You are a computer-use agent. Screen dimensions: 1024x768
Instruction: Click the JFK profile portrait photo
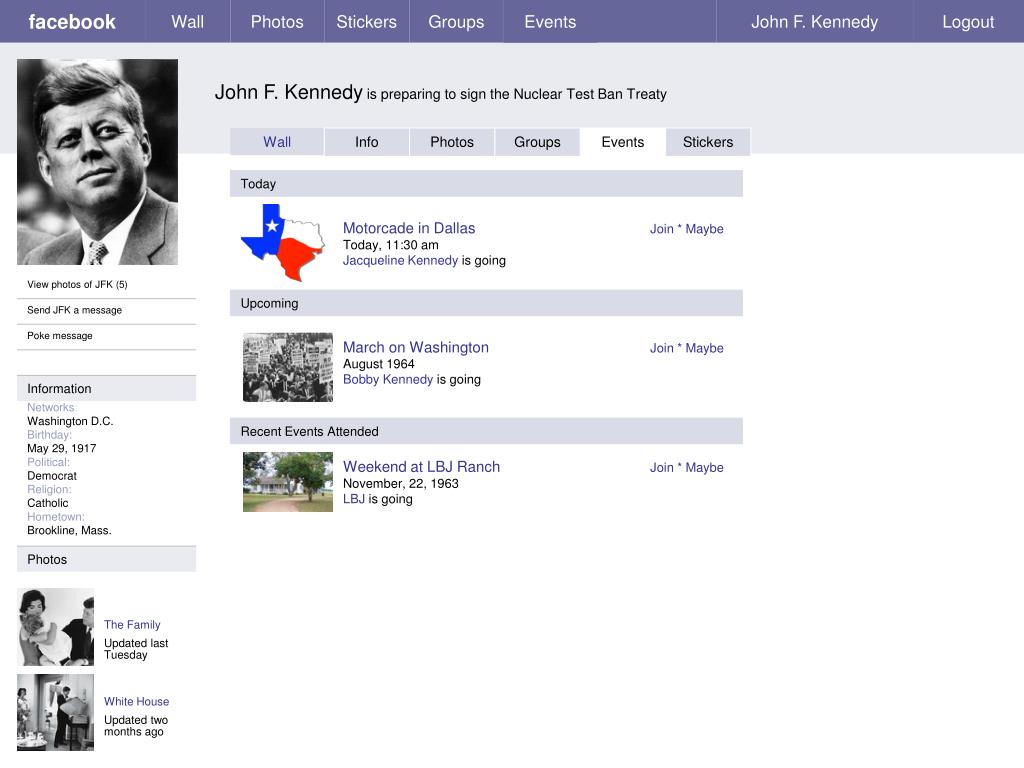[97, 161]
